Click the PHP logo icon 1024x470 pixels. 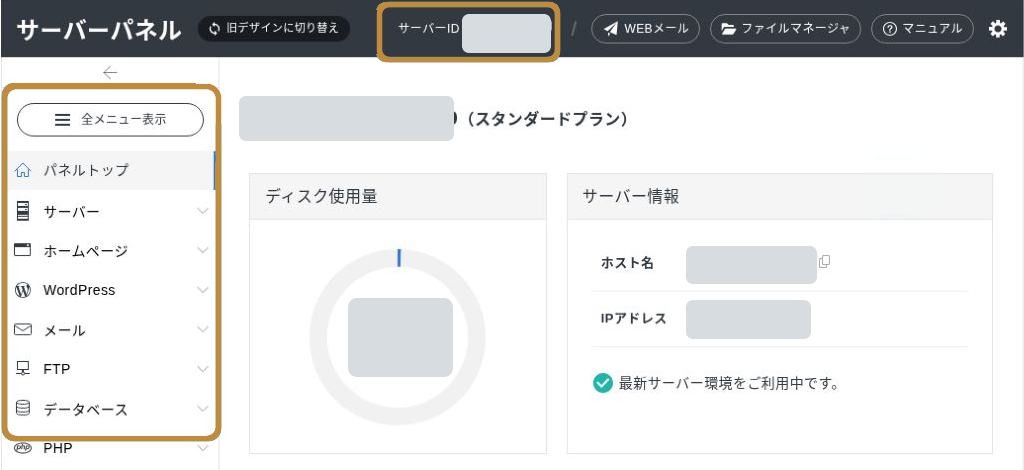click(x=23, y=448)
